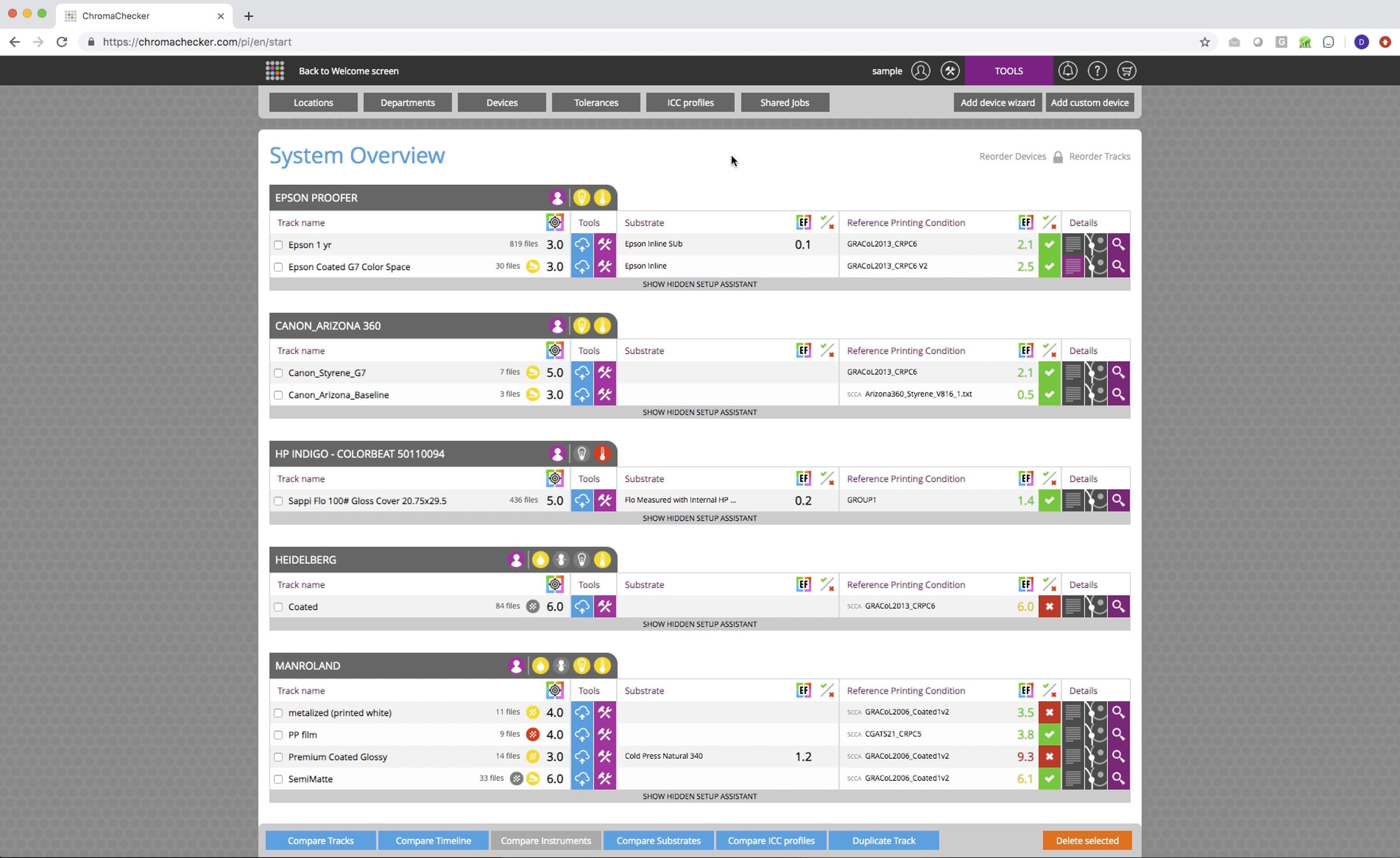Expand hidden setup assistant under Manroland

point(699,796)
